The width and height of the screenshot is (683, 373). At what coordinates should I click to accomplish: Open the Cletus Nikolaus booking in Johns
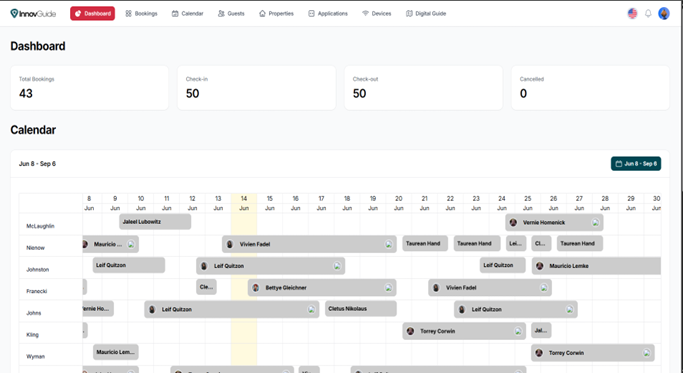(x=361, y=309)
